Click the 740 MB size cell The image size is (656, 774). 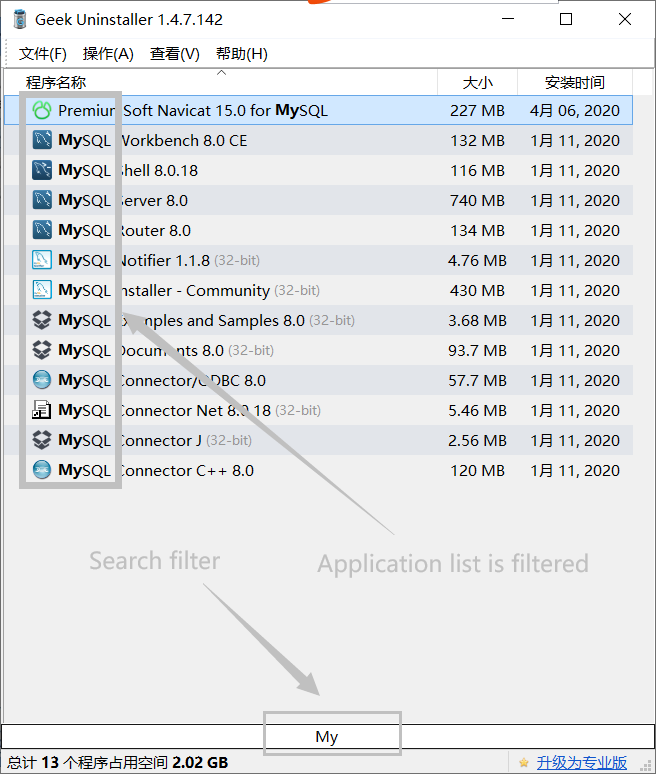[x=477, y=200]
